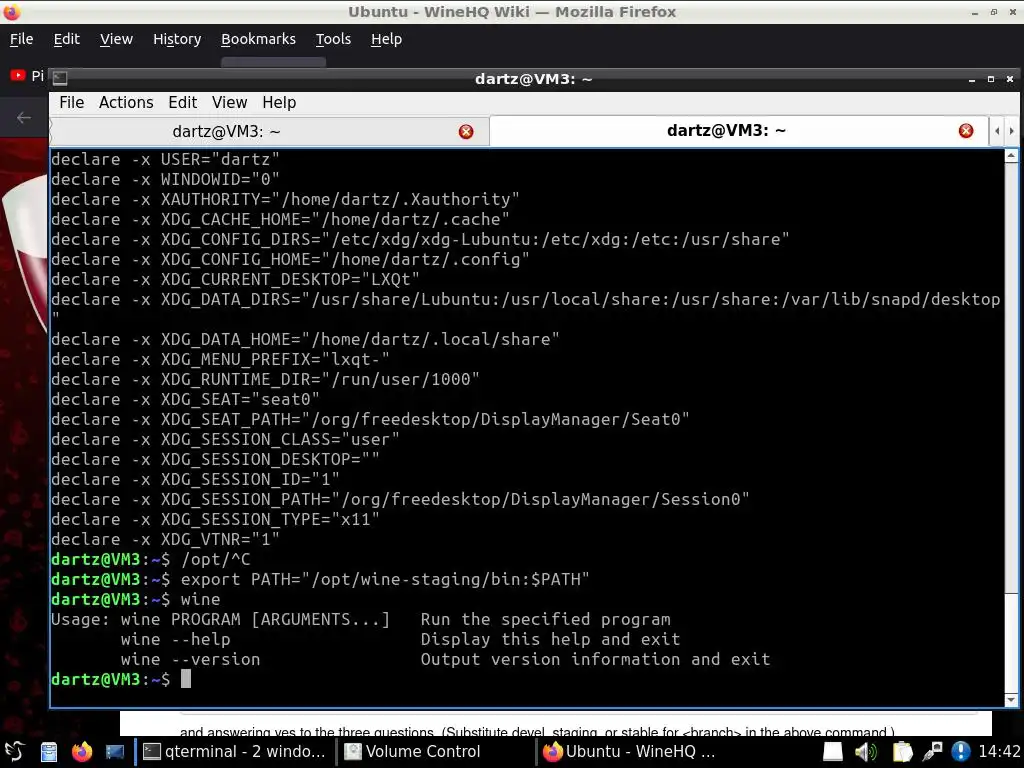Launch Firefox from panel quicklaunch
Image resolution: width=1024 pixels, height=768 pixels.
(82, 752)
